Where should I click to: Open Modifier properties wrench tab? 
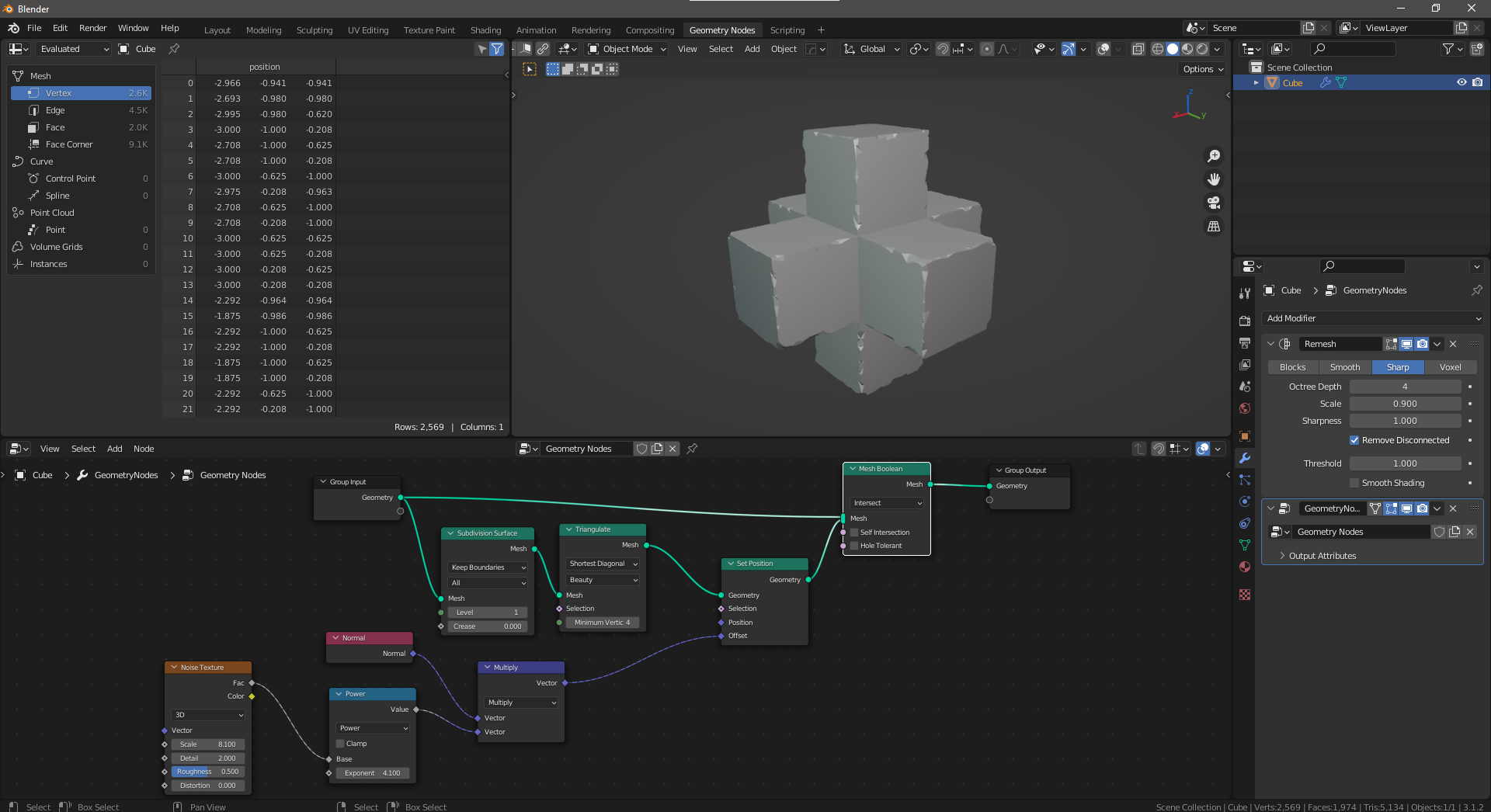click(1245, 458)
